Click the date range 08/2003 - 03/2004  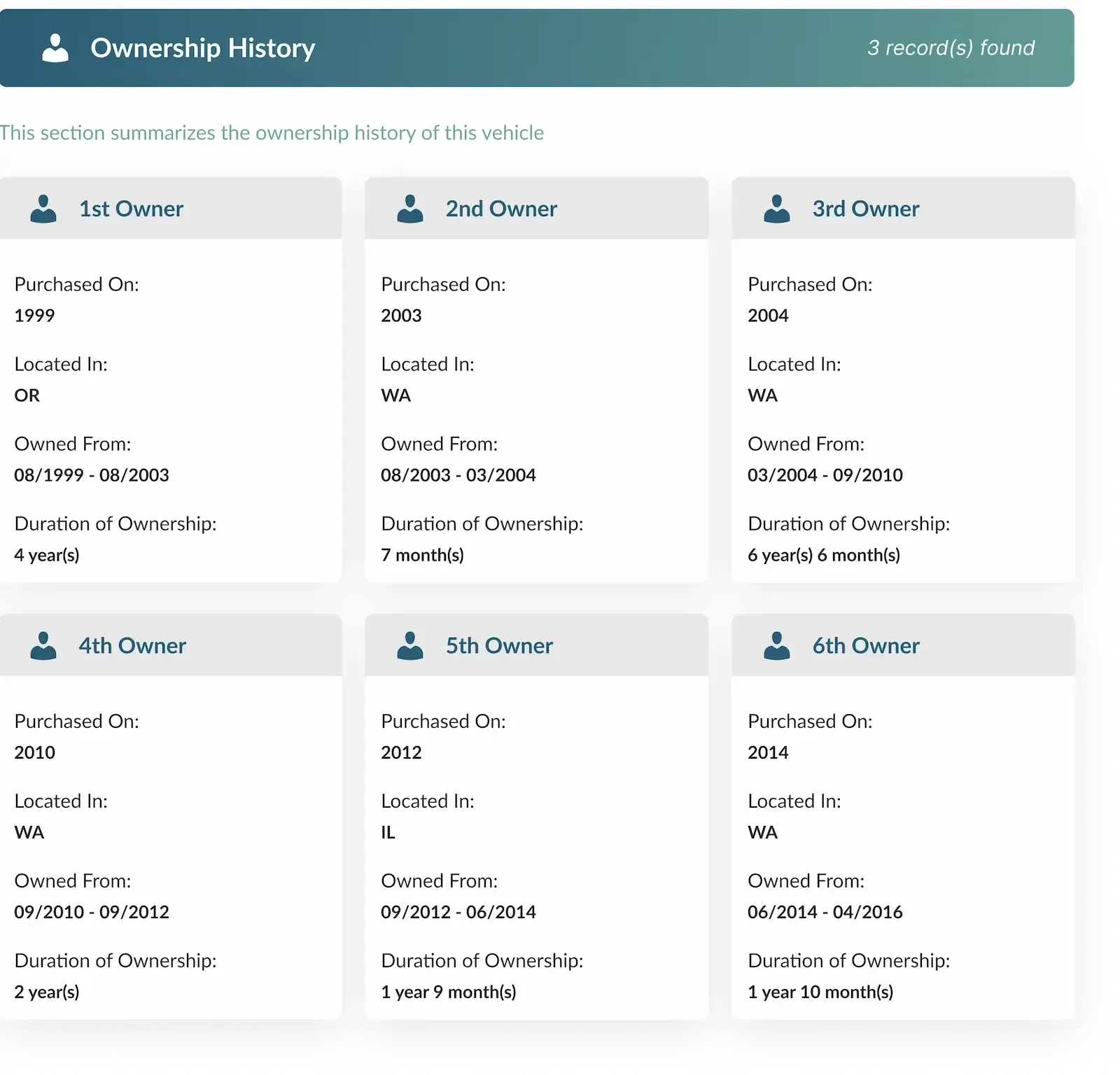(458, 475)
